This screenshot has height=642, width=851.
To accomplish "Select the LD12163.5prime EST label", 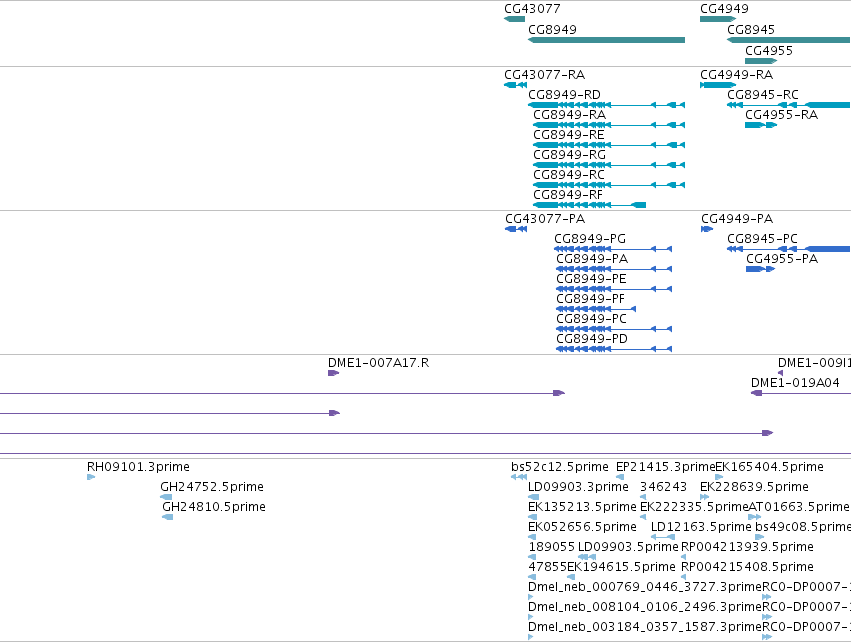I will click(701, 527).
